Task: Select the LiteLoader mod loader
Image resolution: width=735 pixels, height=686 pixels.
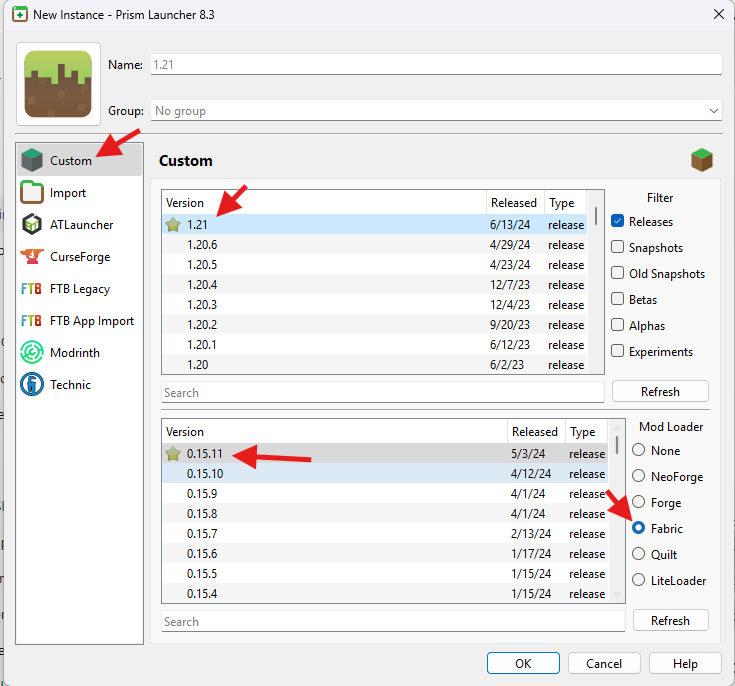Action: coord(638,580)
